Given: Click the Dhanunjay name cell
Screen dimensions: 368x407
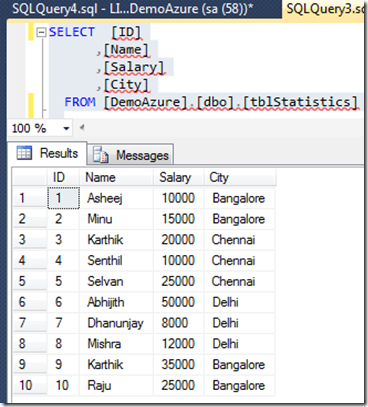Looking at the screenshot, I should point(116,323).
